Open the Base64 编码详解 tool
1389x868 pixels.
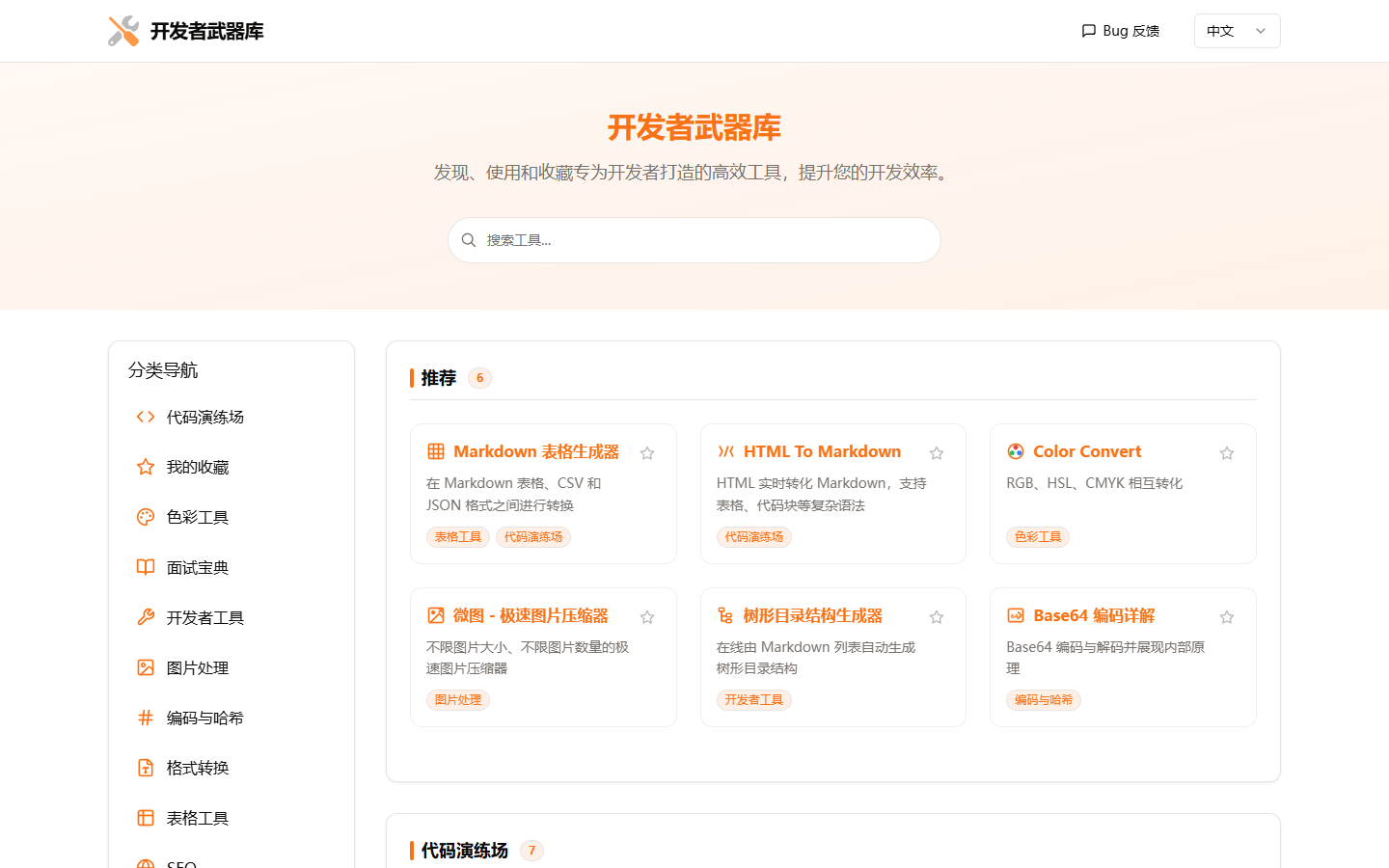[1094, 615]
